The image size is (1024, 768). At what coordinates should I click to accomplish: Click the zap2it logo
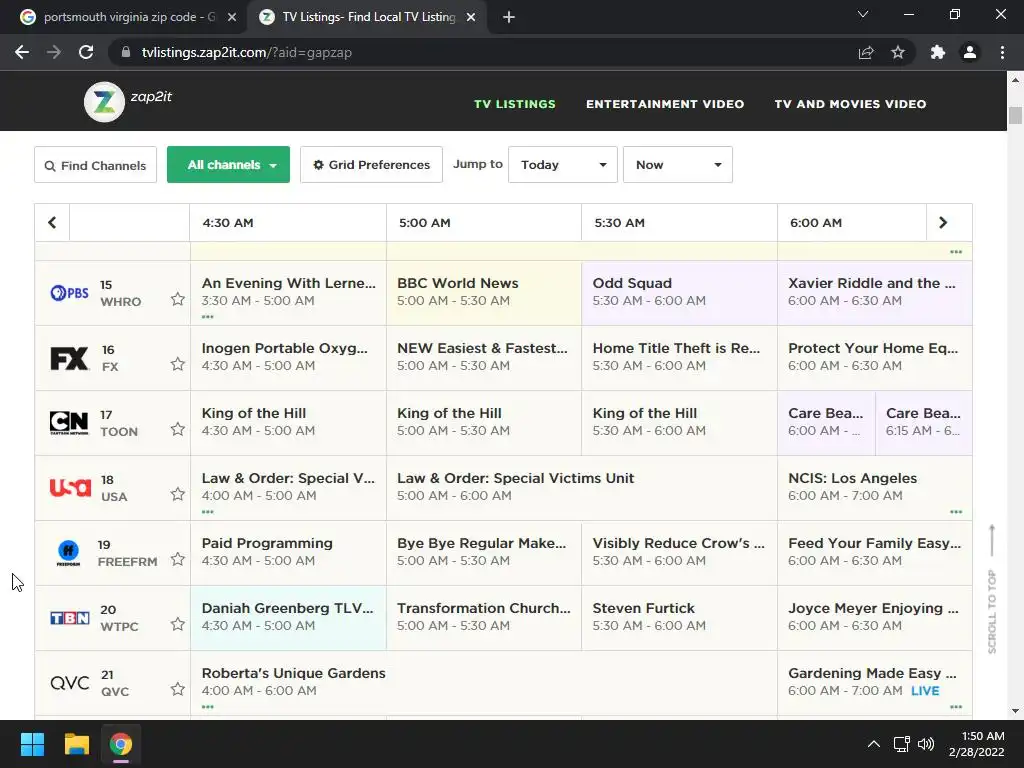(x=128, y=101)
